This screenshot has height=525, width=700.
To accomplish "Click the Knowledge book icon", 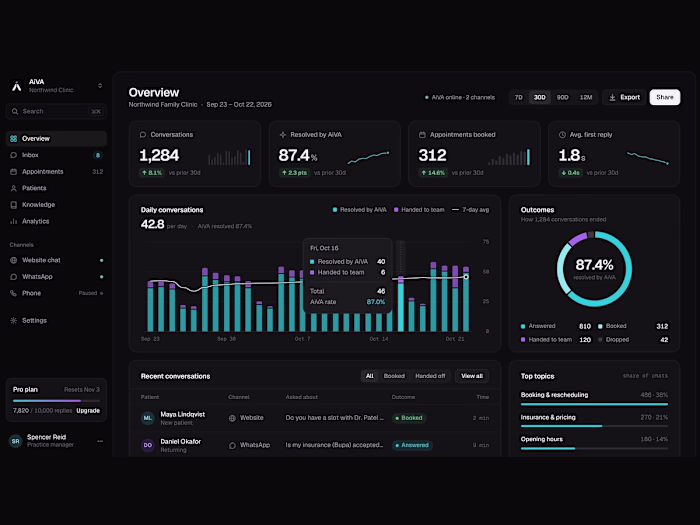I will (13, 204).
